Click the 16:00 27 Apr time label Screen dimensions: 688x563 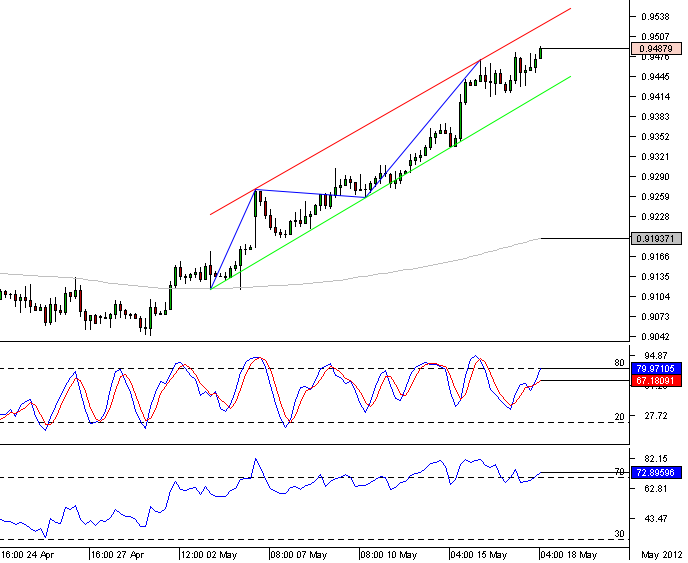point(117,555)
